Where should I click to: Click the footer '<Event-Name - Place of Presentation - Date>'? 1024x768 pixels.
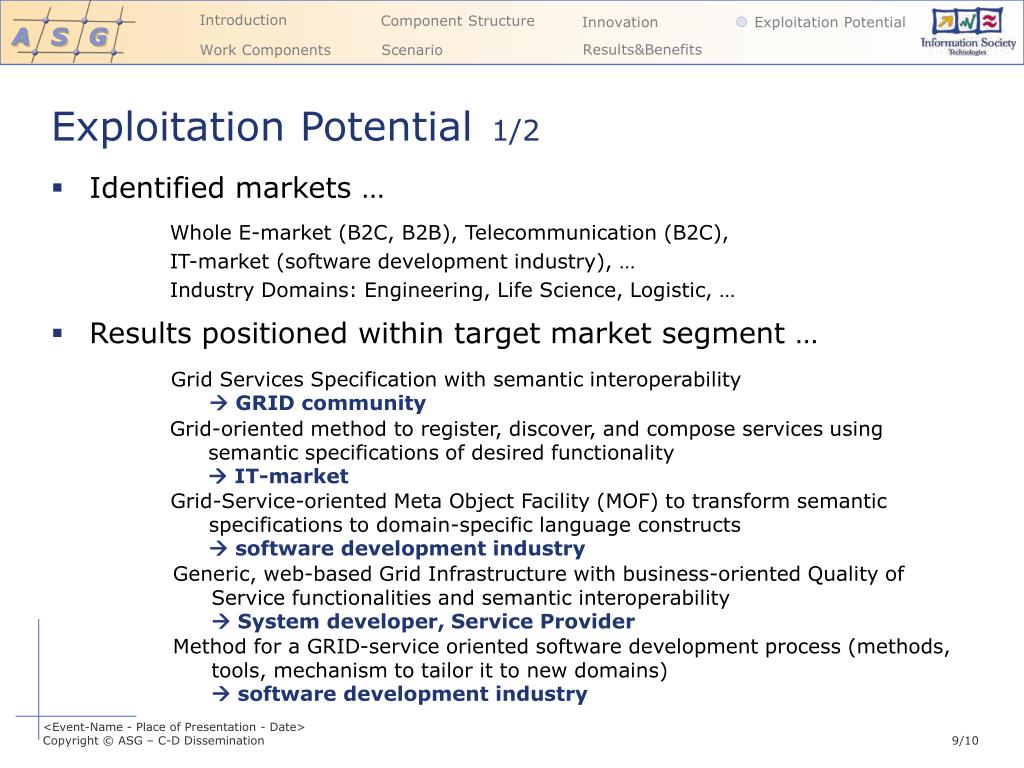[174, 727]
